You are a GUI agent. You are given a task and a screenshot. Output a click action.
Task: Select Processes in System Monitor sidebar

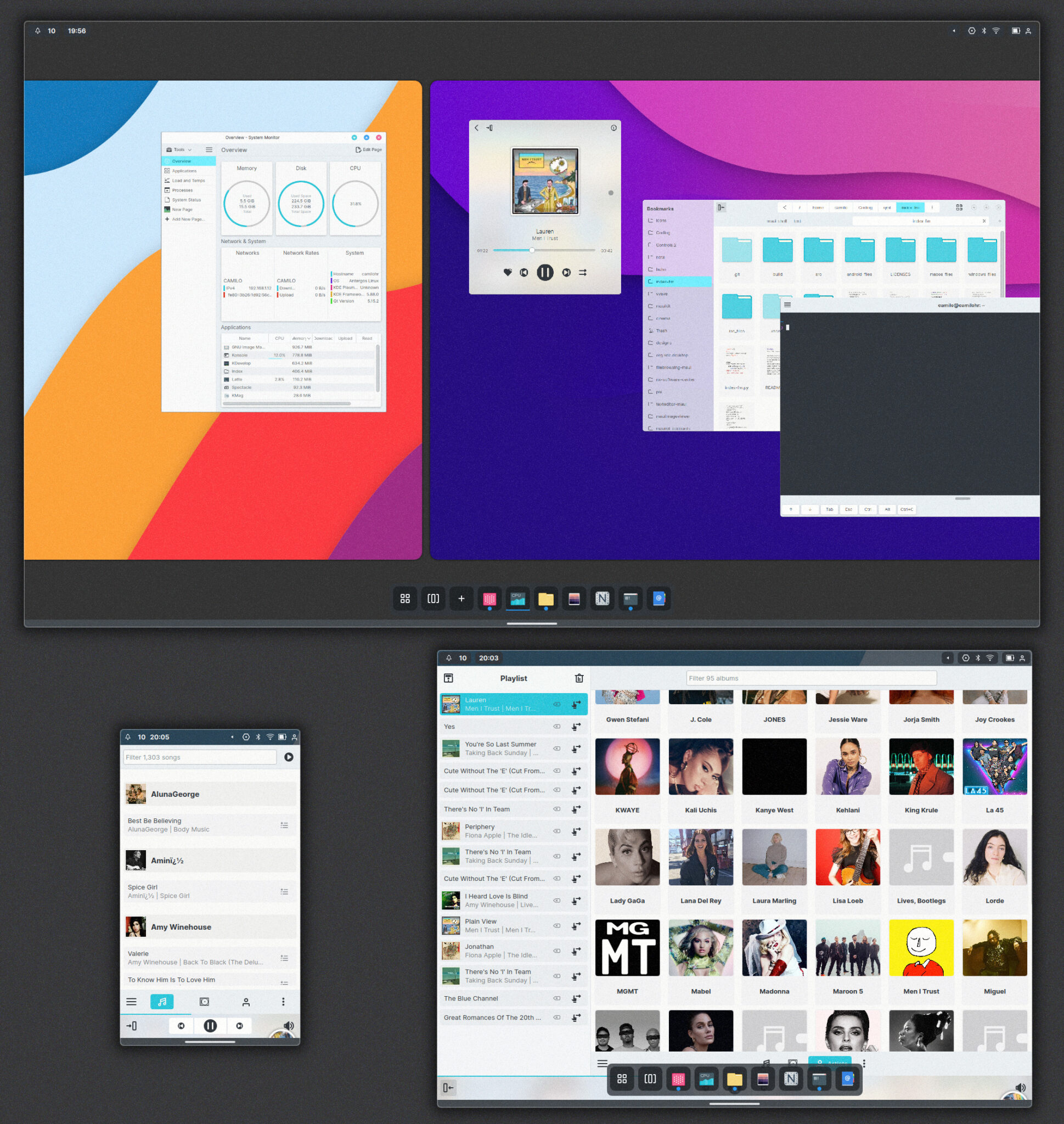(x=188, y=190)
